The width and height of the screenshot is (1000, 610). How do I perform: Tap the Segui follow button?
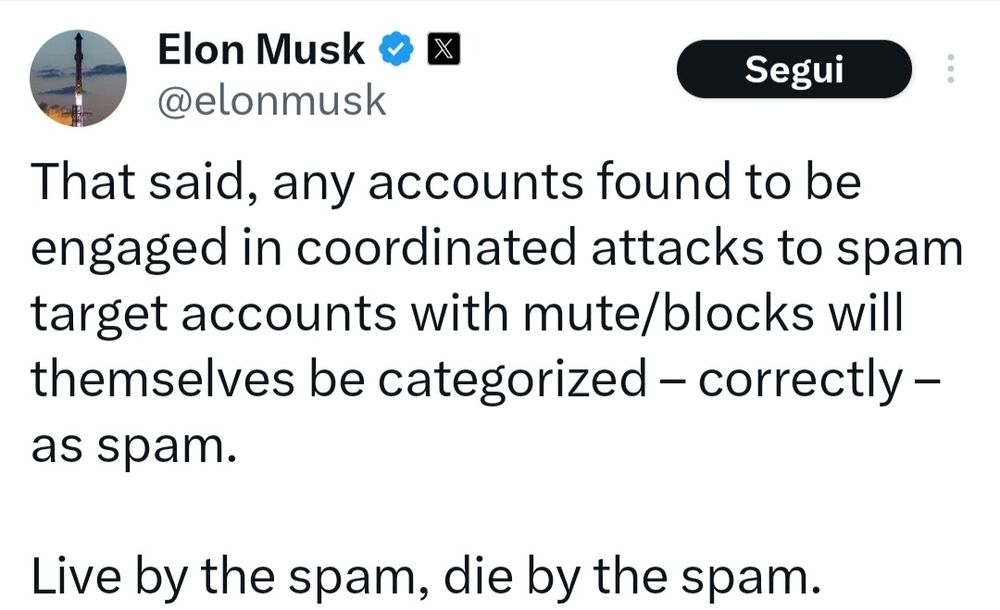pos(794,69)
